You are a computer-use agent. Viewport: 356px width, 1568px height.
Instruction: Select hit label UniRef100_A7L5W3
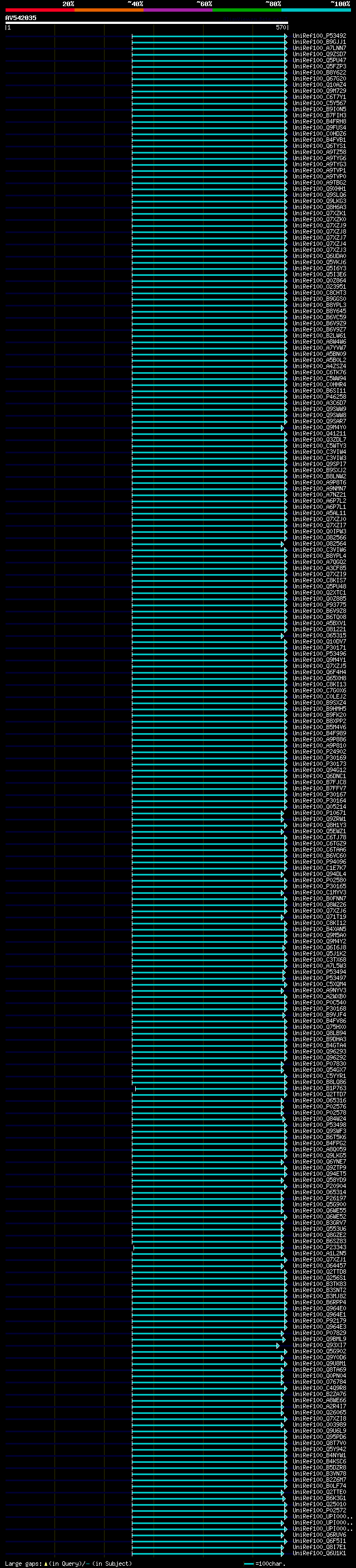tap(319, 966)
